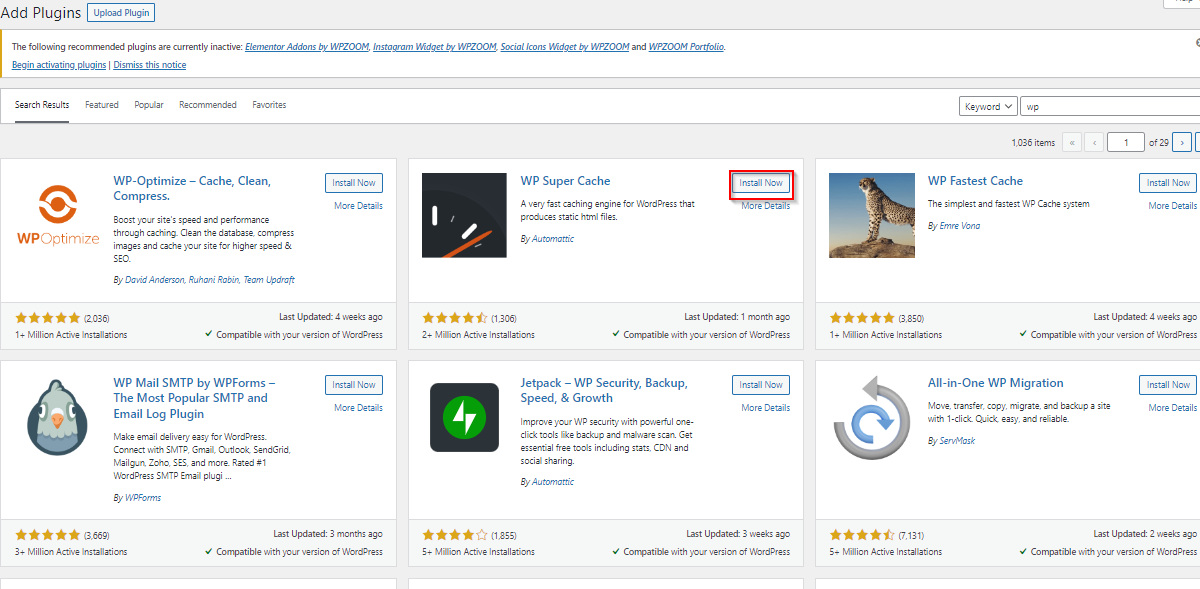Open Elementor Addons by WPZOOM link
The width and height of the screenshot is (1200, 589).
[307, 47]
